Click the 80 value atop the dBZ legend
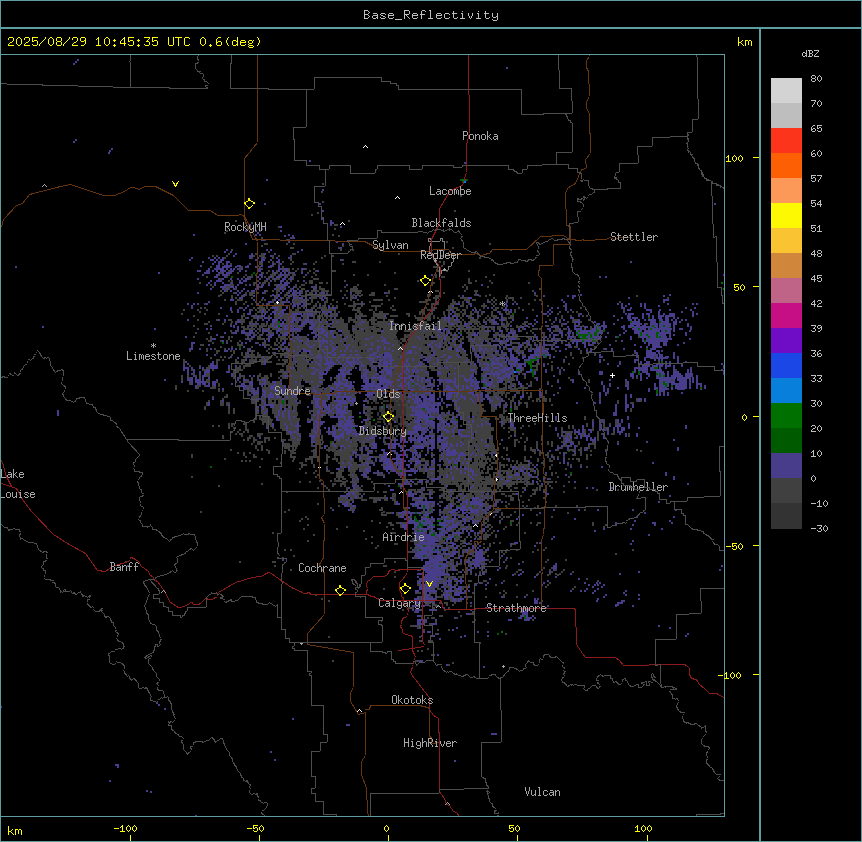The height and width of the screenshot is (842, 862). point(816,79)
